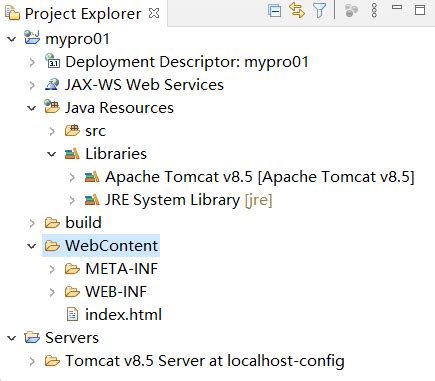Expand Tomcat v8.5 Server at localhost-config
435x381 pixels.
coord(32,361)
